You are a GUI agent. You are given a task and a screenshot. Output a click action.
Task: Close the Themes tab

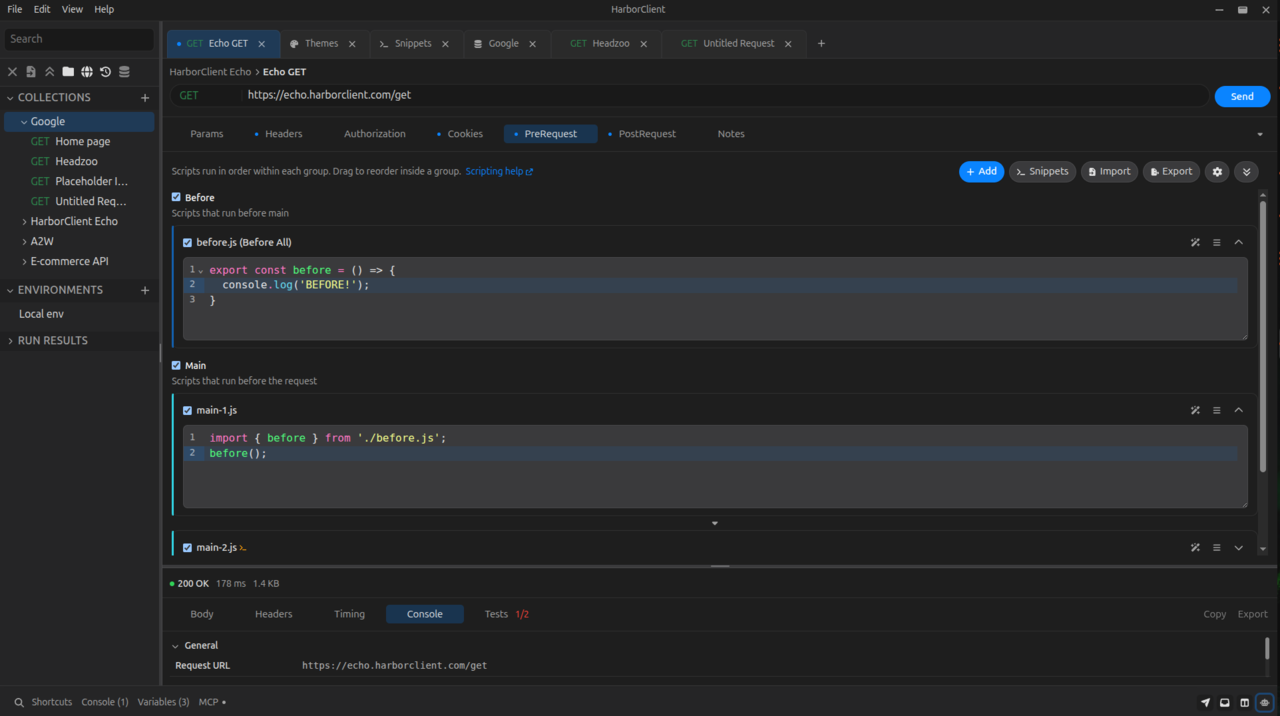point(352,44)
